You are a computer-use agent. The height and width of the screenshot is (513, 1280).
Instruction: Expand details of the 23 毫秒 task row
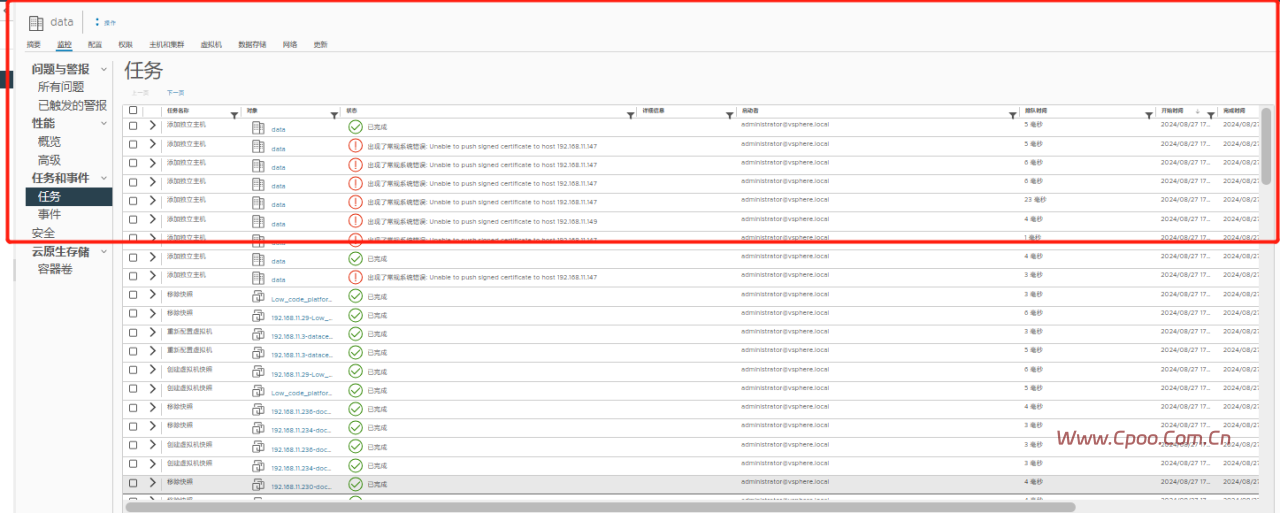tap(153, 200)
